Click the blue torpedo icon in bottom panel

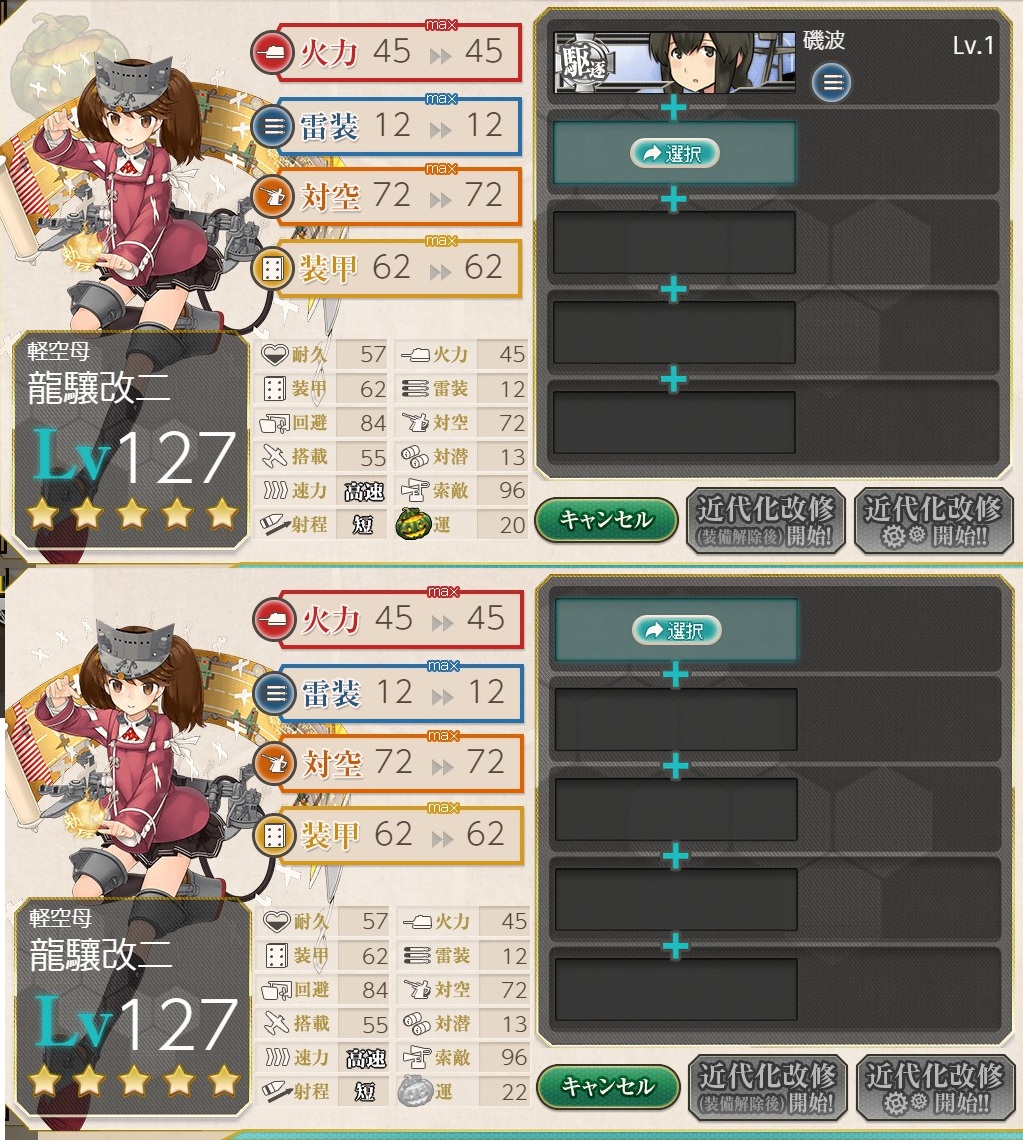click(273, 694)
